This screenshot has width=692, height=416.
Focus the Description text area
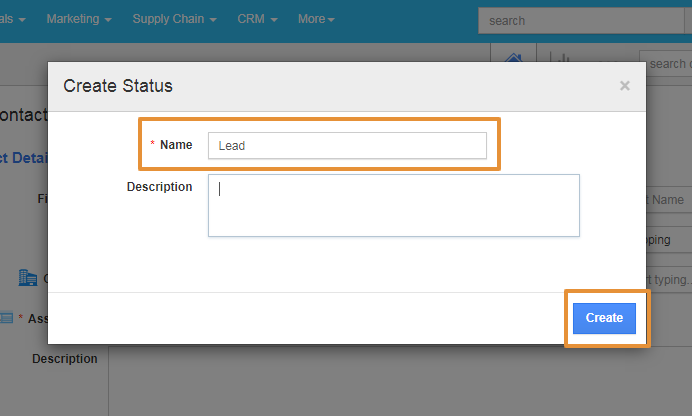tap(393, 206)
